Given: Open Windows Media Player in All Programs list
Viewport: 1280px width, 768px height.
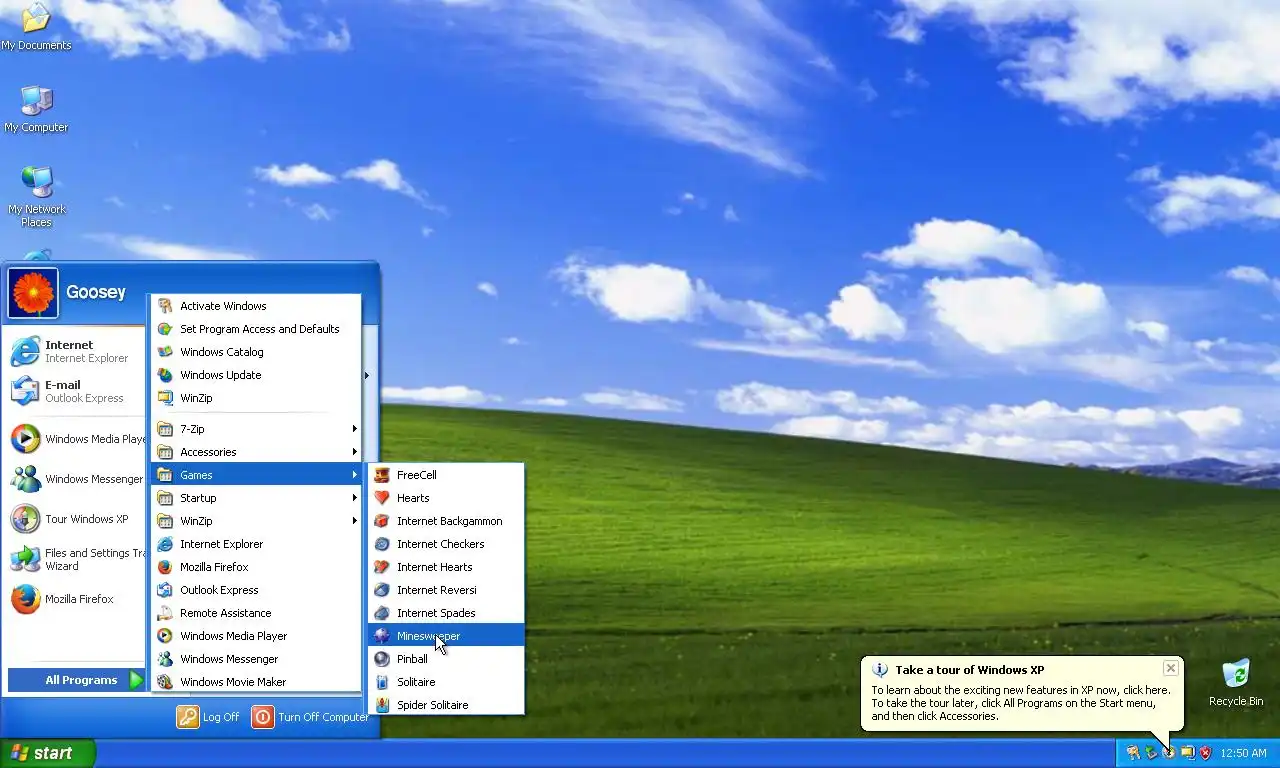Looking at the screenshot, I should point(256,636).
